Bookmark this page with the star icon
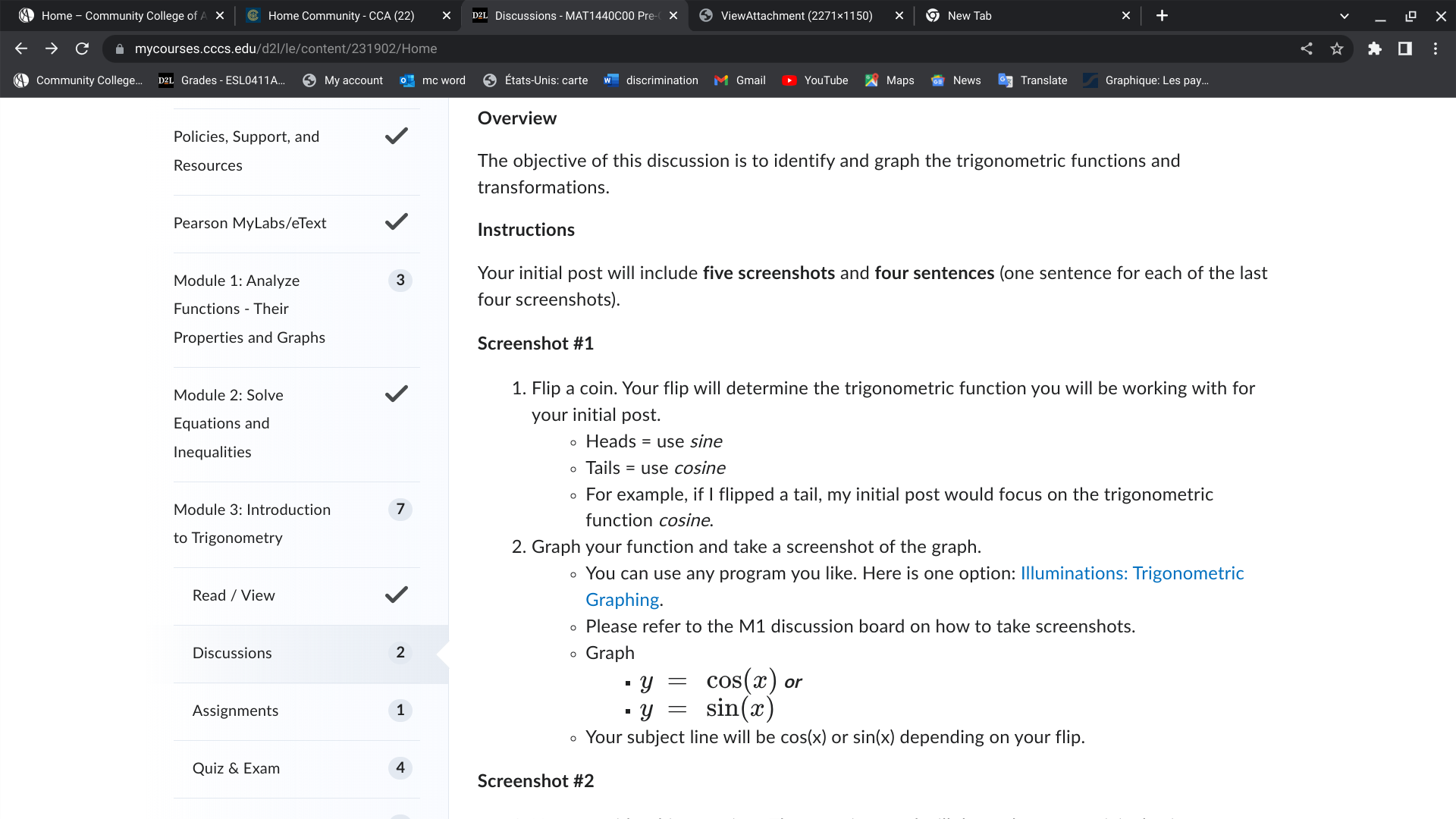1456x819 pixels. tap(1337, 49)
